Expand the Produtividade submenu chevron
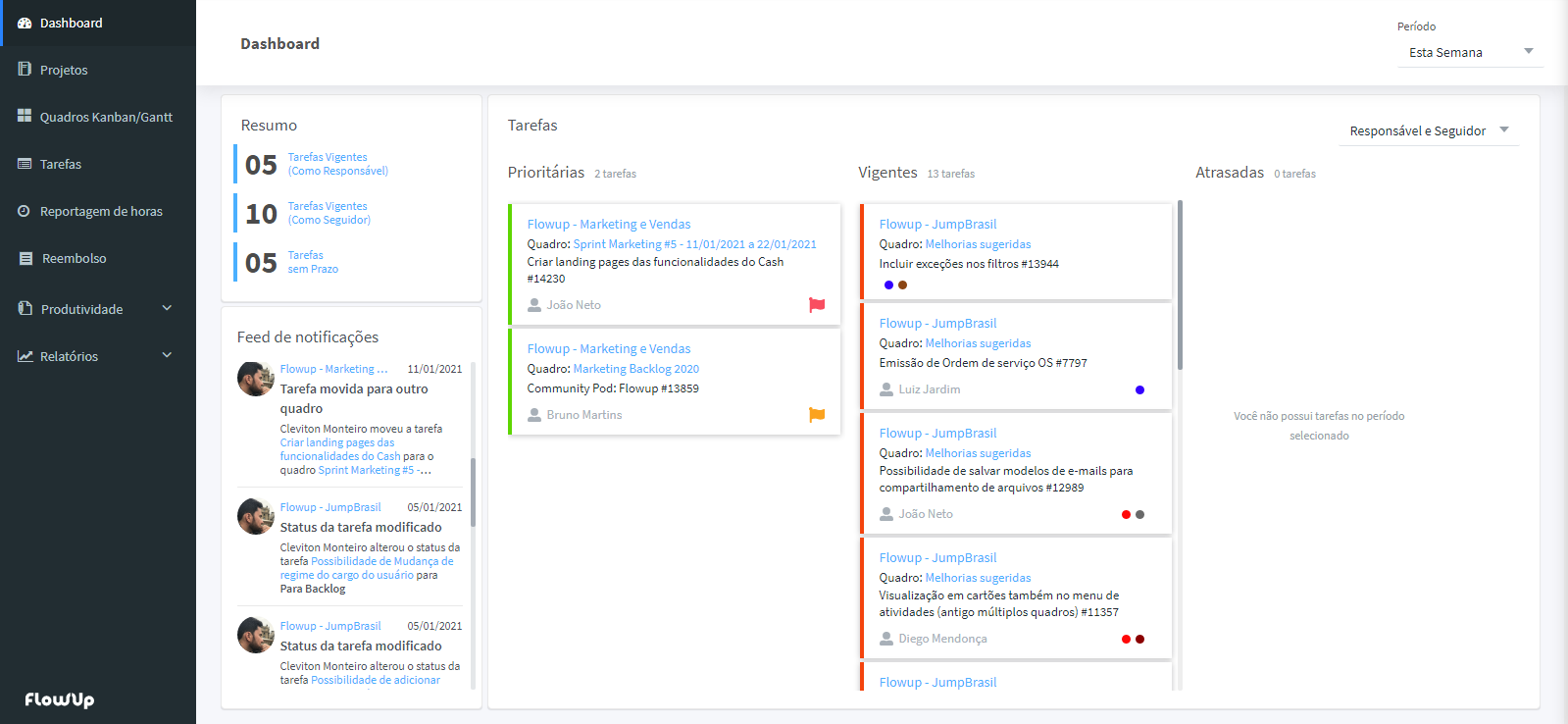This screenshot has height=724, width=1568. click(167, 308)
